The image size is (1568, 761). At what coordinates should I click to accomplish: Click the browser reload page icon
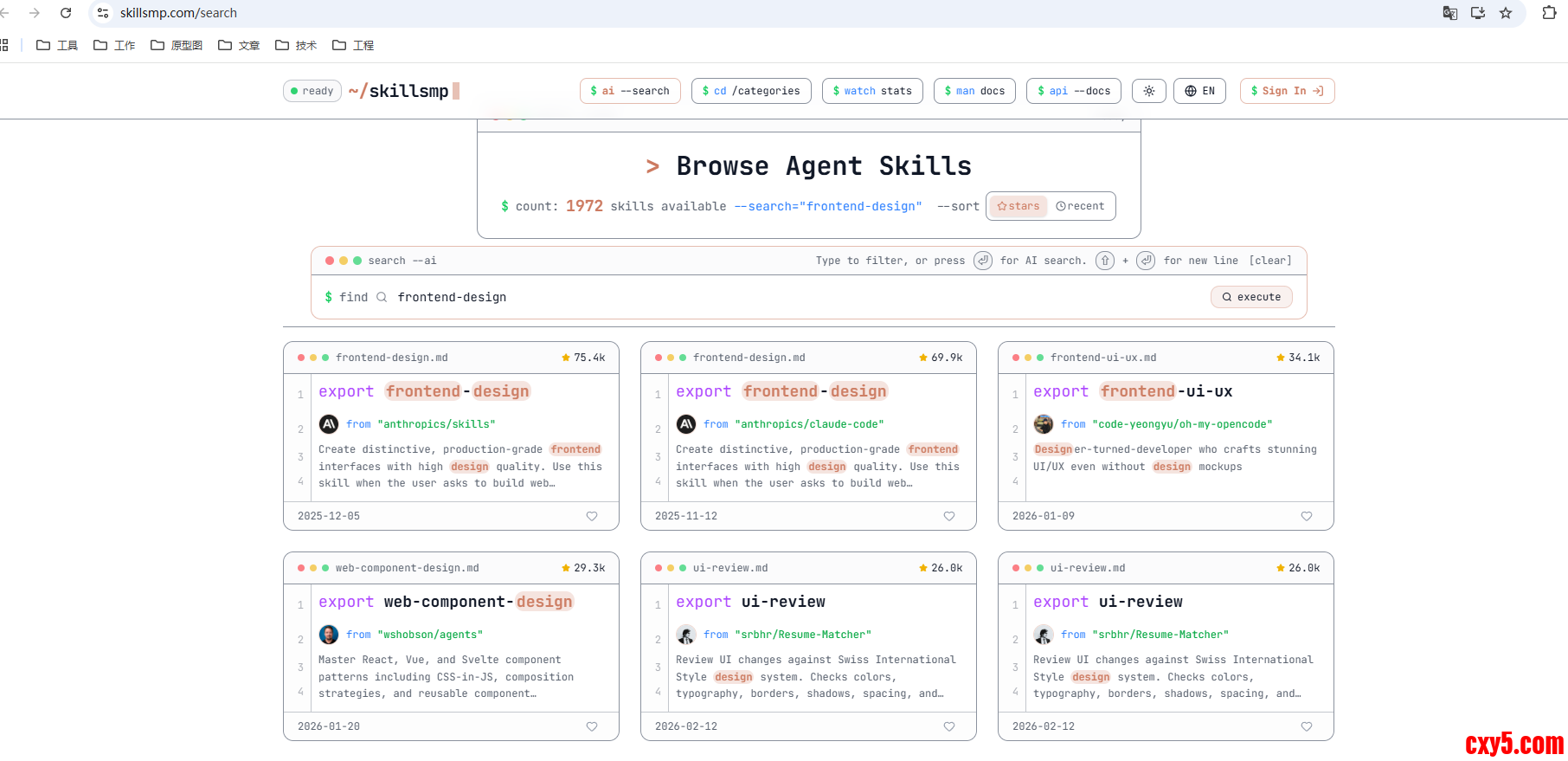click(x=66, y=13)
